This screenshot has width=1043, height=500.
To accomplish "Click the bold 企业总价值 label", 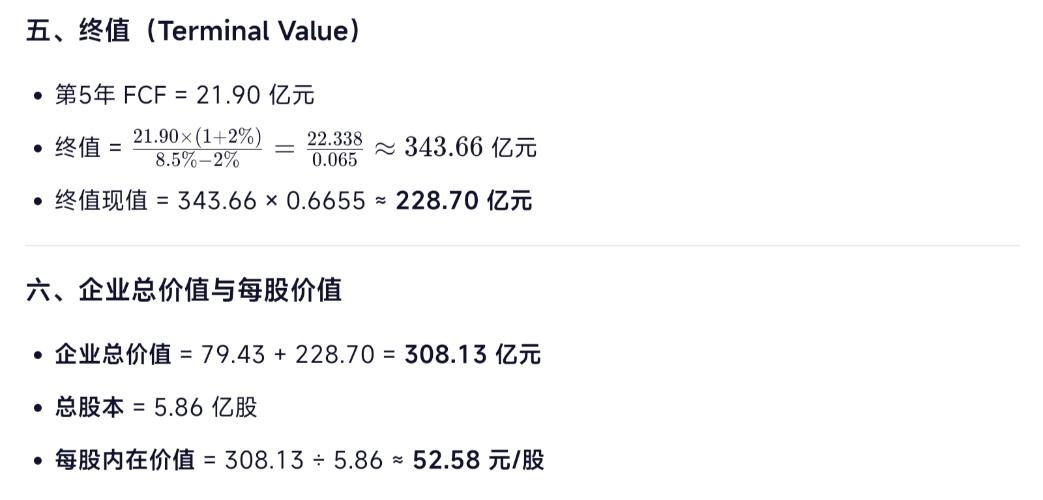I will 113,354.
